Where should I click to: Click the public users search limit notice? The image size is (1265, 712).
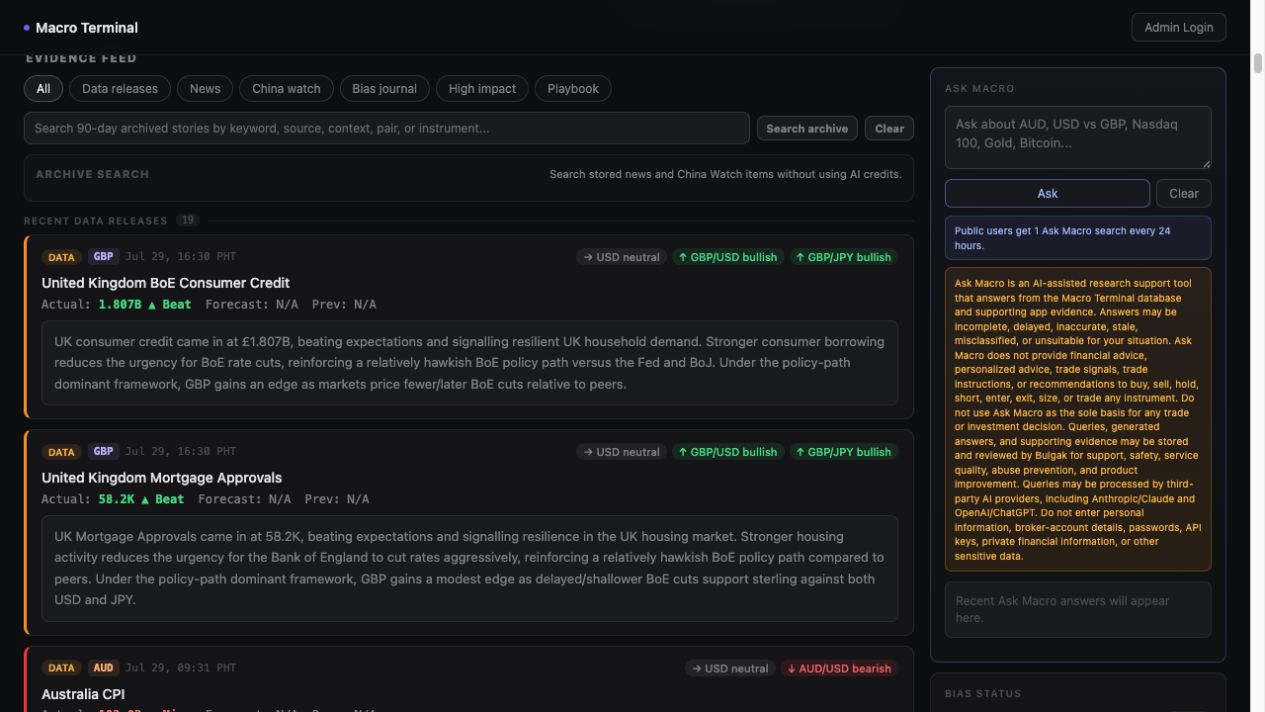point(1077,238)
